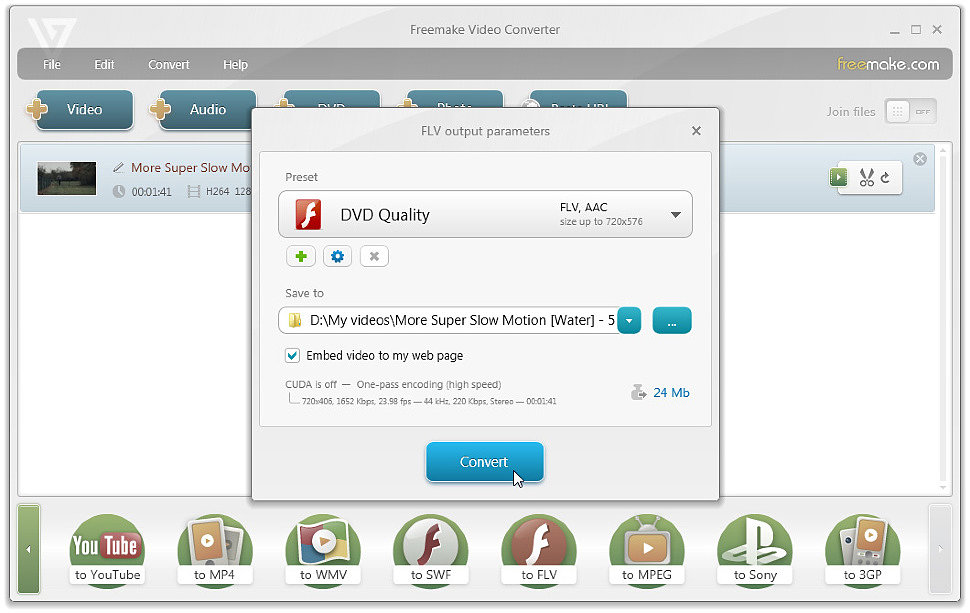
Task: Toggle the Join files switch
Action: click(910, 111)
